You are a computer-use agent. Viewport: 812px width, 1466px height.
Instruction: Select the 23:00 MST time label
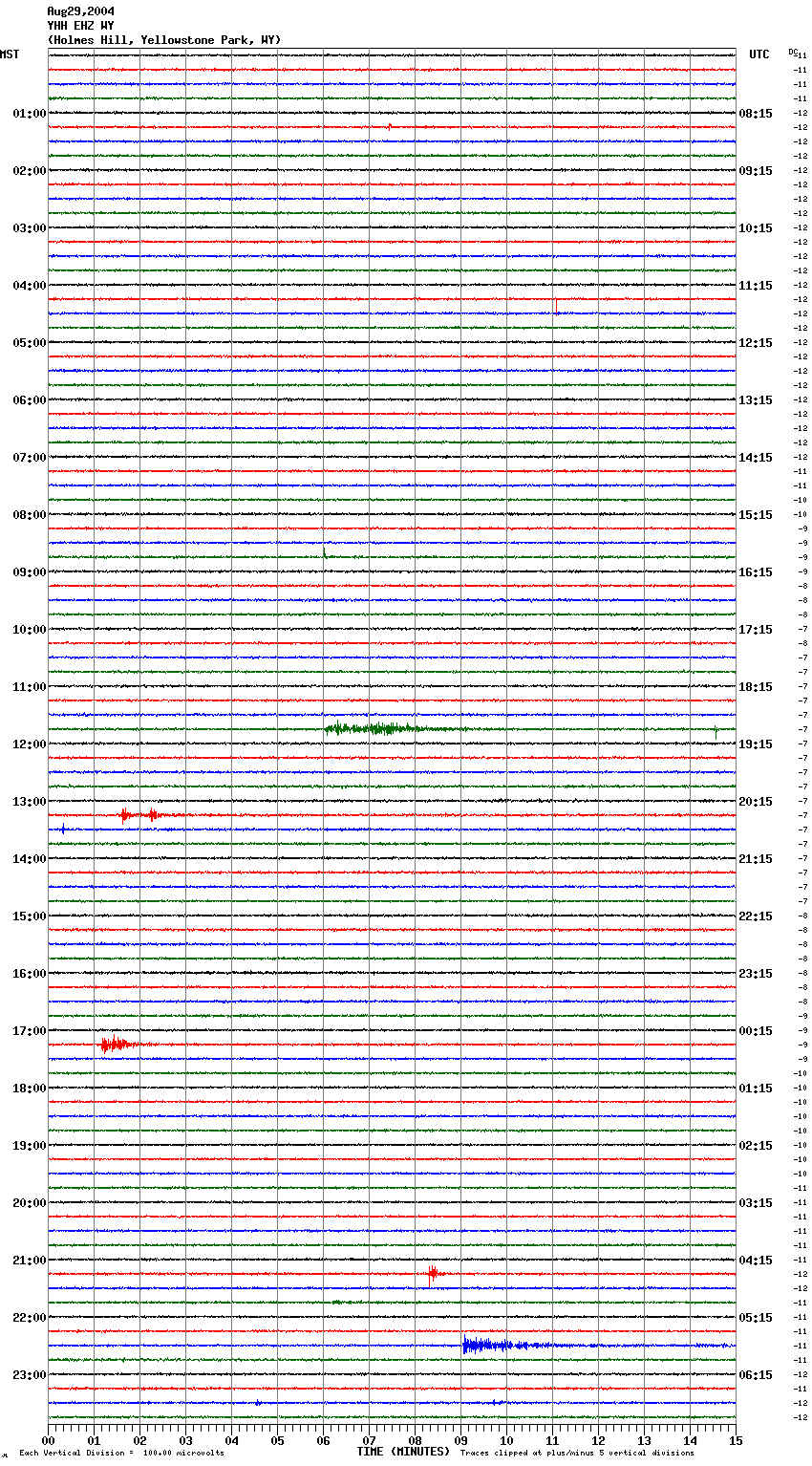point(30,1375)
